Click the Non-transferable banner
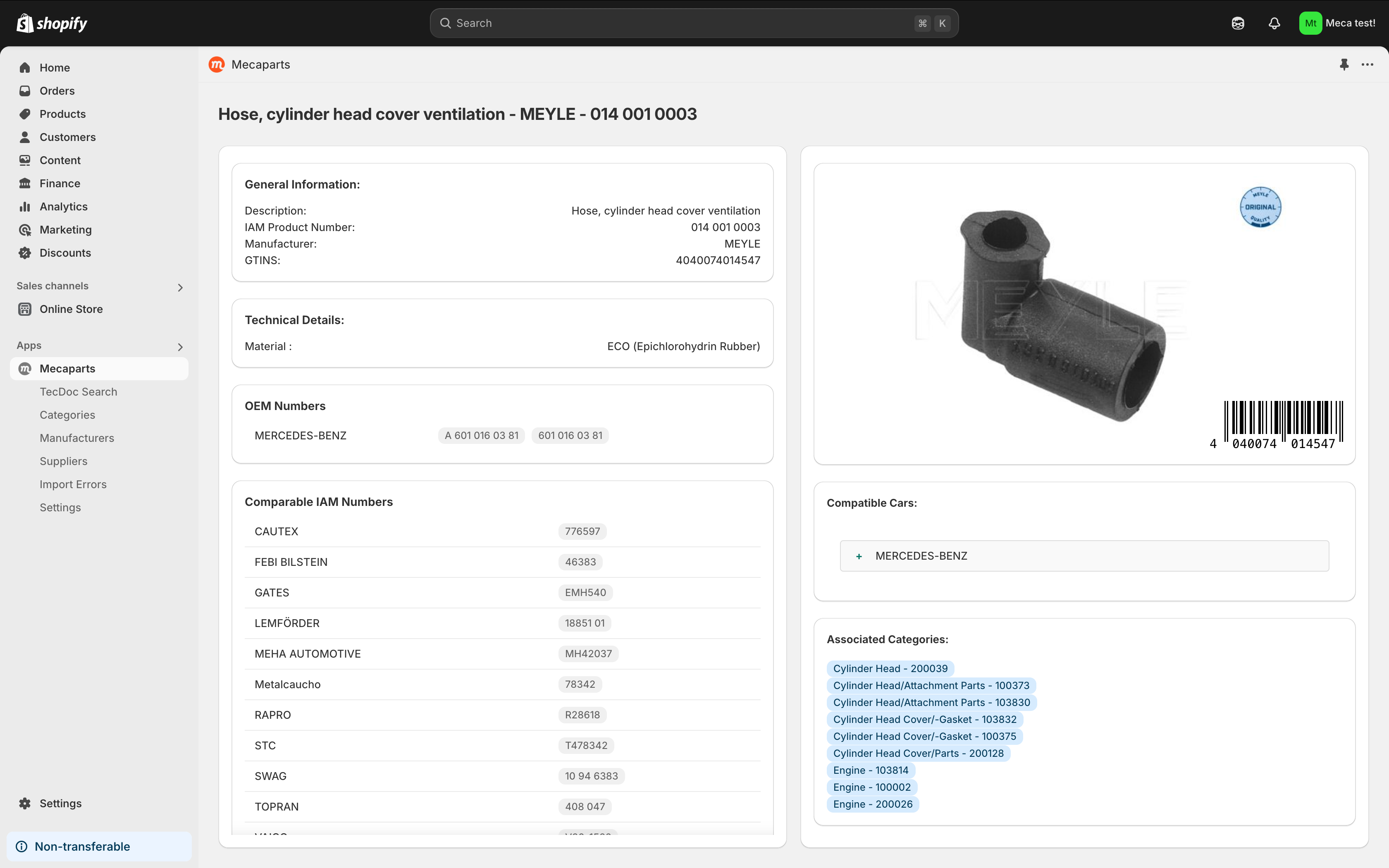The width and height of the screenshot is (1389, 868). point(99,846)
